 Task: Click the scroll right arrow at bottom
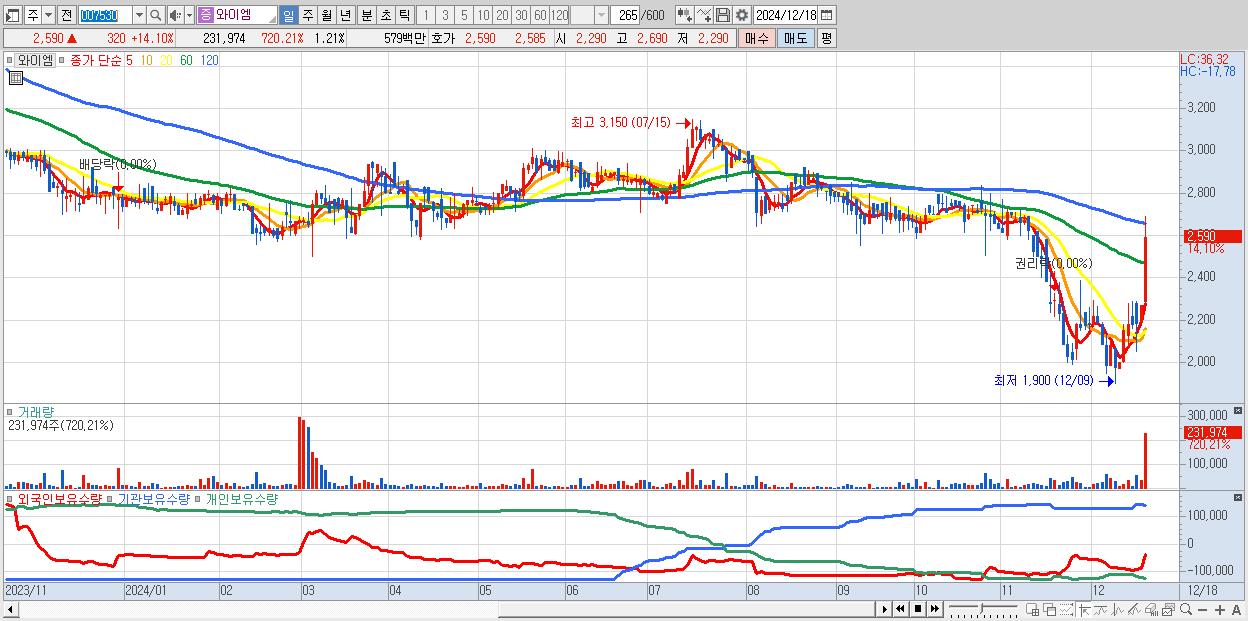(x=884, y=609)
